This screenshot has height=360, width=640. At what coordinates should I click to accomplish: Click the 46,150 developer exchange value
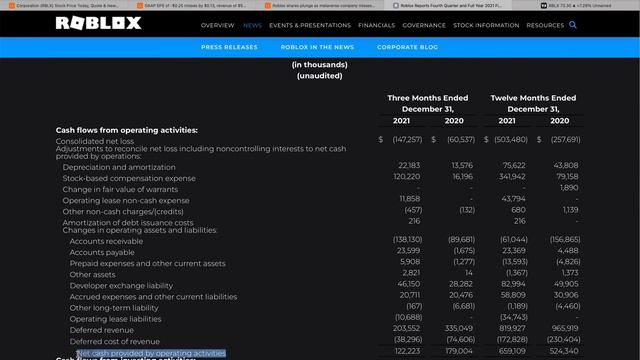pyautogui.click(x=409, y=284)
